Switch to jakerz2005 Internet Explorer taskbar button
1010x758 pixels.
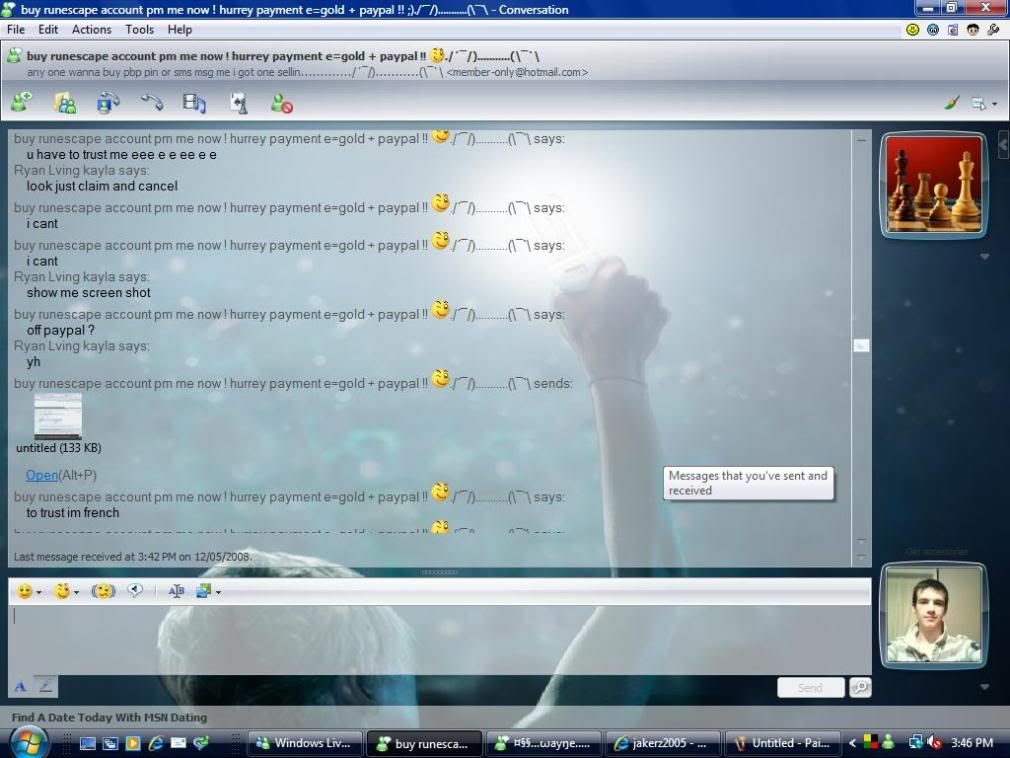tap(663, 743)
